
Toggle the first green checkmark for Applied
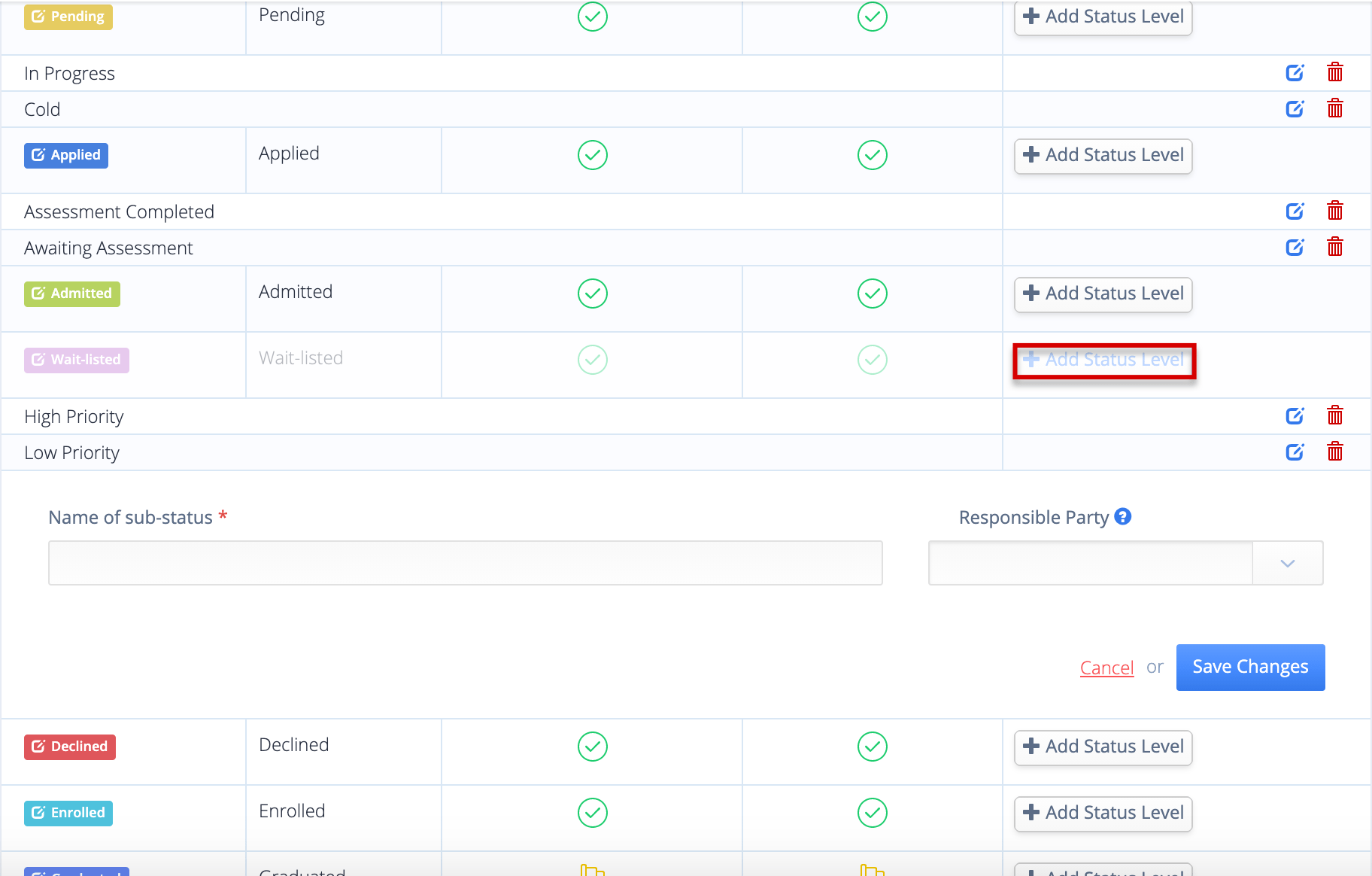pyautogui.click(x=592, y=155)
